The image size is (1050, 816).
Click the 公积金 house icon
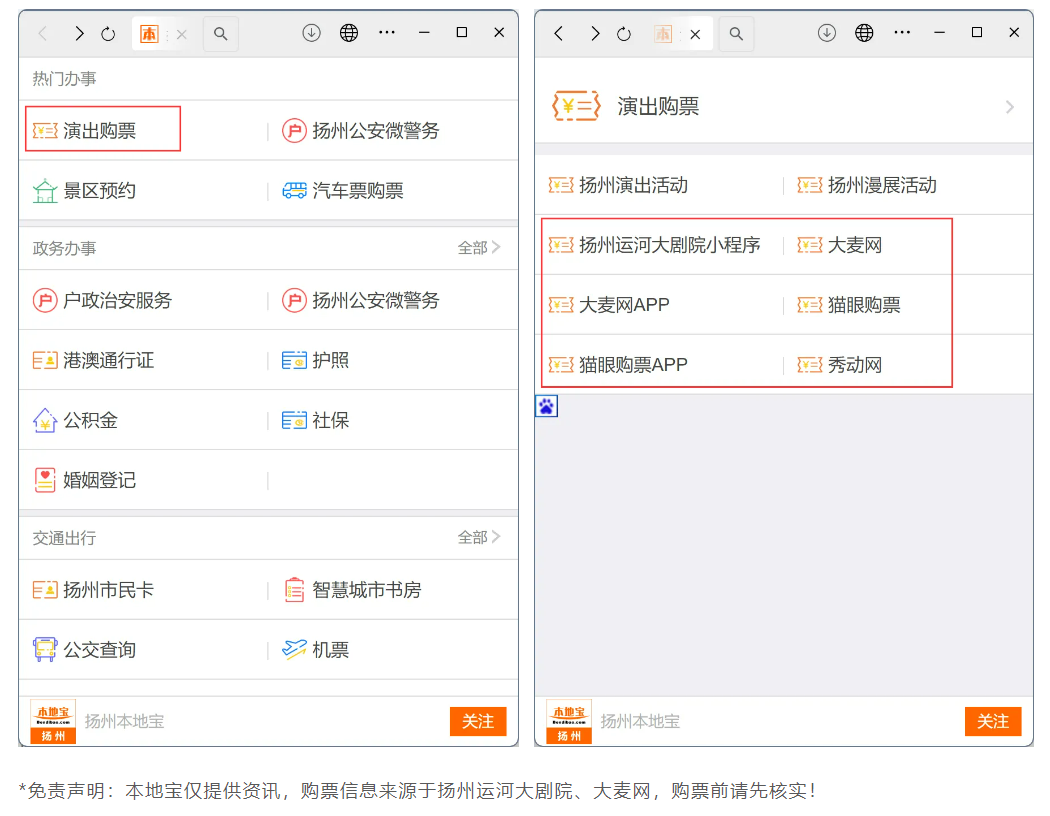coord(45,420)
